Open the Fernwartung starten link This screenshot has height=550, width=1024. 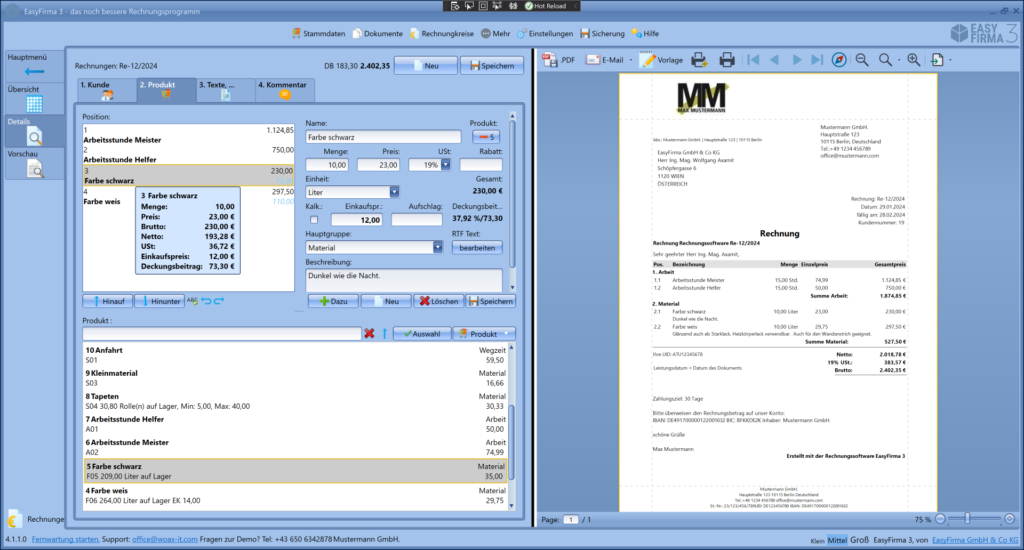(x=65, y=540)
